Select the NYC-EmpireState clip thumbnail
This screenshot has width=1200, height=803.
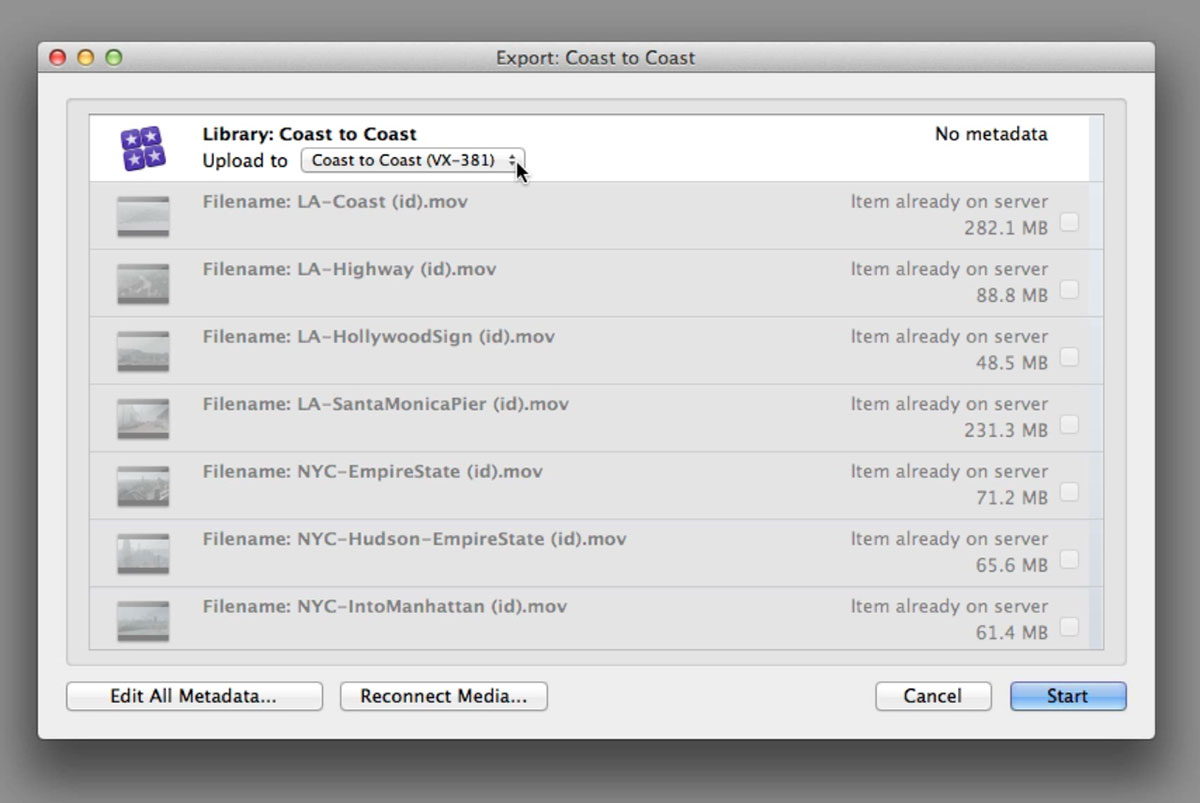(143, 487)
